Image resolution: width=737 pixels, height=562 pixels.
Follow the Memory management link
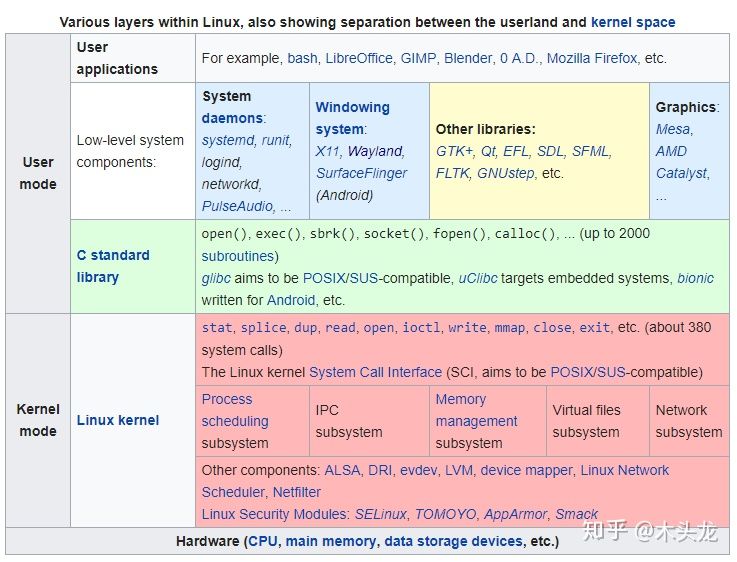click(476, 410)
